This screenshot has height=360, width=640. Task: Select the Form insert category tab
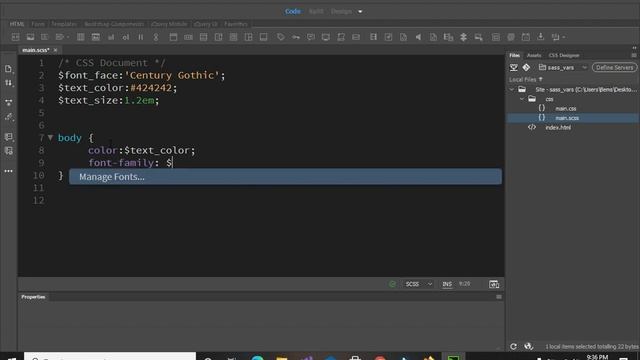[38, 24]
